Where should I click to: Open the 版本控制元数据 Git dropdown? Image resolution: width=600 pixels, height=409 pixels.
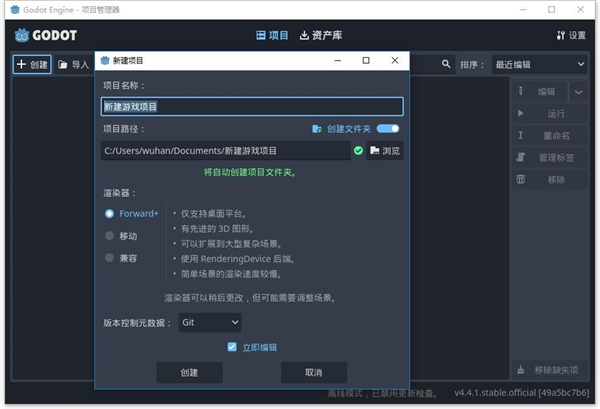210,323
